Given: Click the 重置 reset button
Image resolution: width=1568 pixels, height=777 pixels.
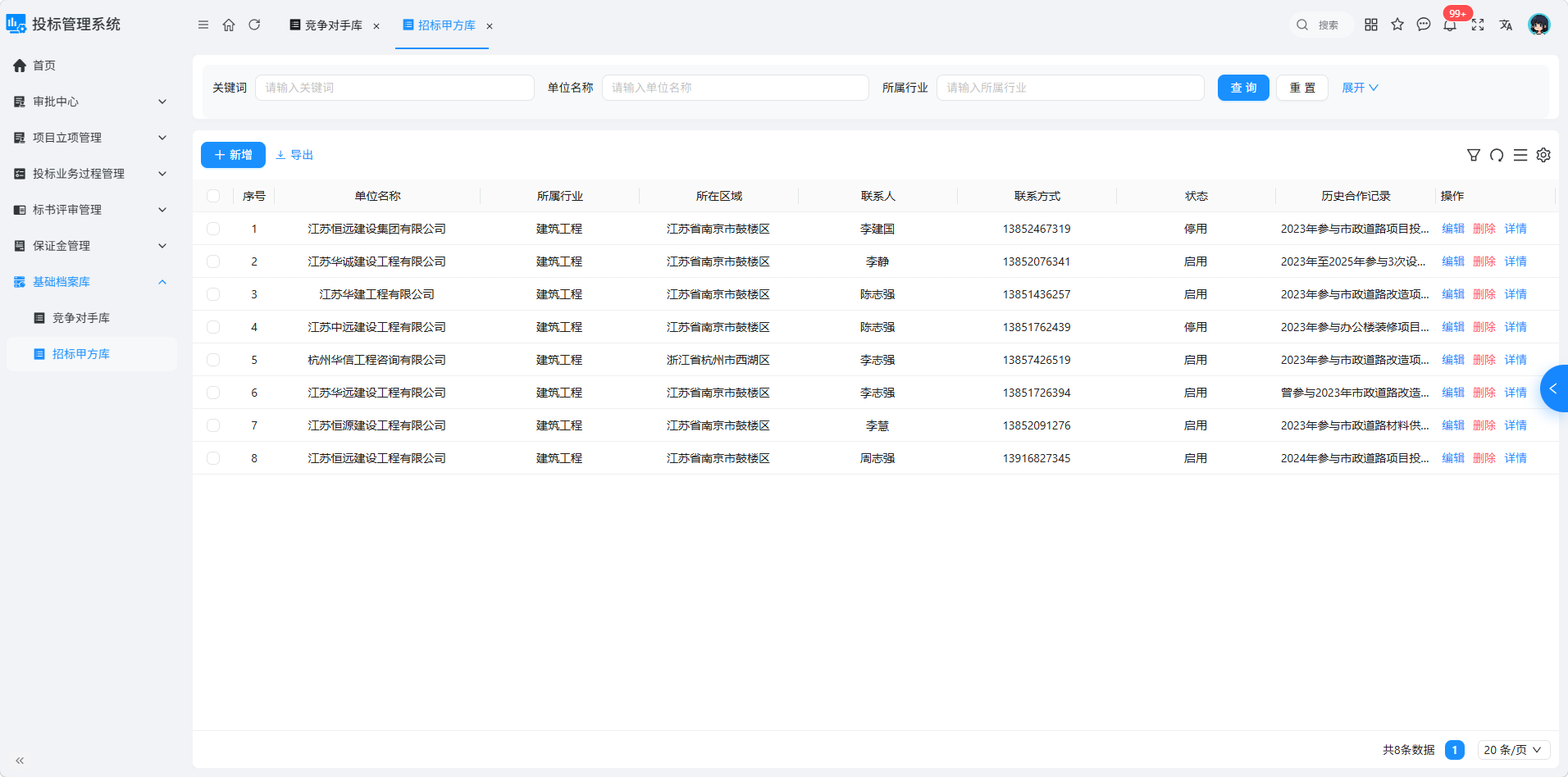Looking at the screenshot, I should click(x=1302, y=88).
